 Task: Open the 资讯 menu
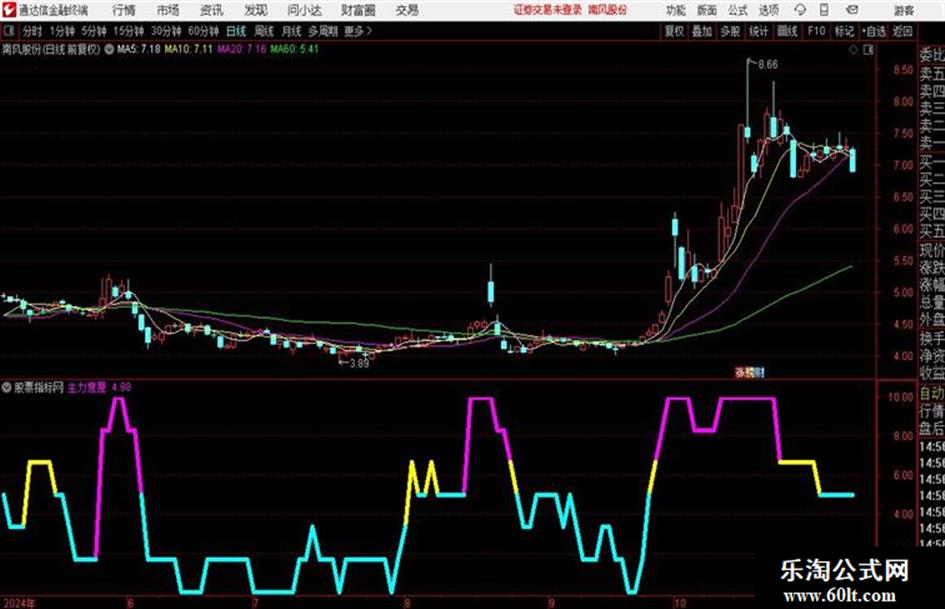[x=212, y=10]
